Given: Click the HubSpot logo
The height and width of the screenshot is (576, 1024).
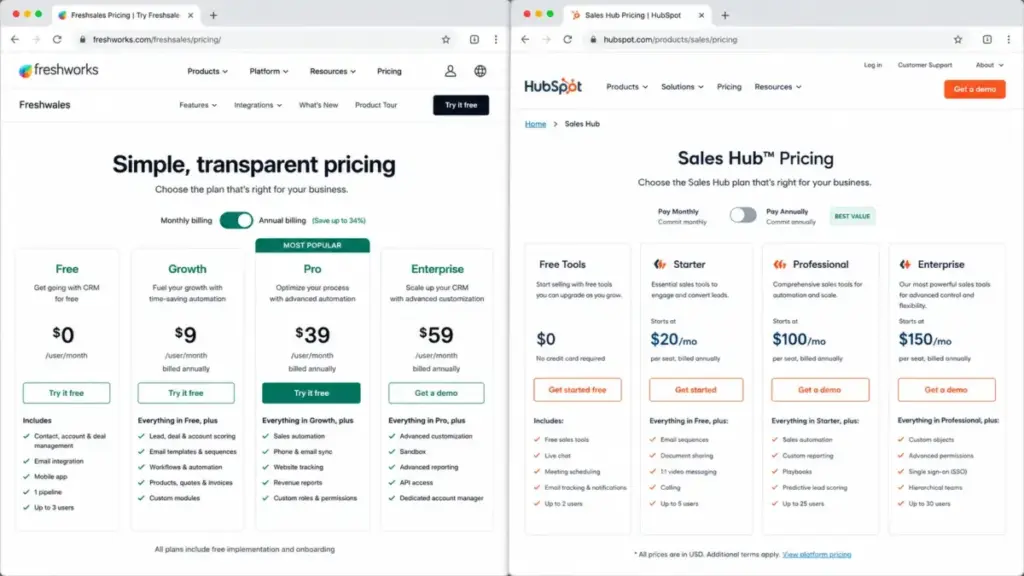Looking at the screenshot, I should 553,86.
